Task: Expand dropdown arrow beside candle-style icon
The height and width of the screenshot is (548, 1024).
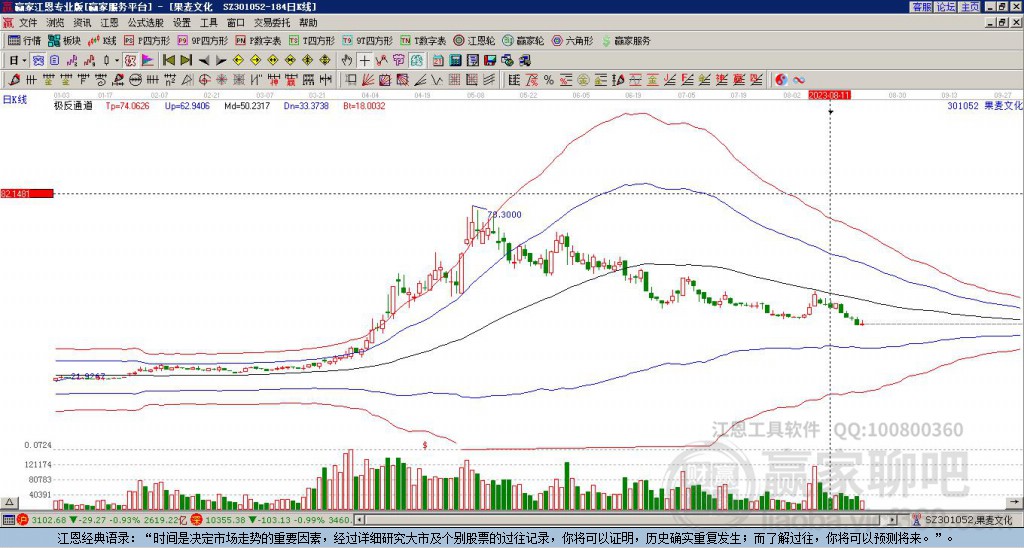Action: [x=117, y=60]
